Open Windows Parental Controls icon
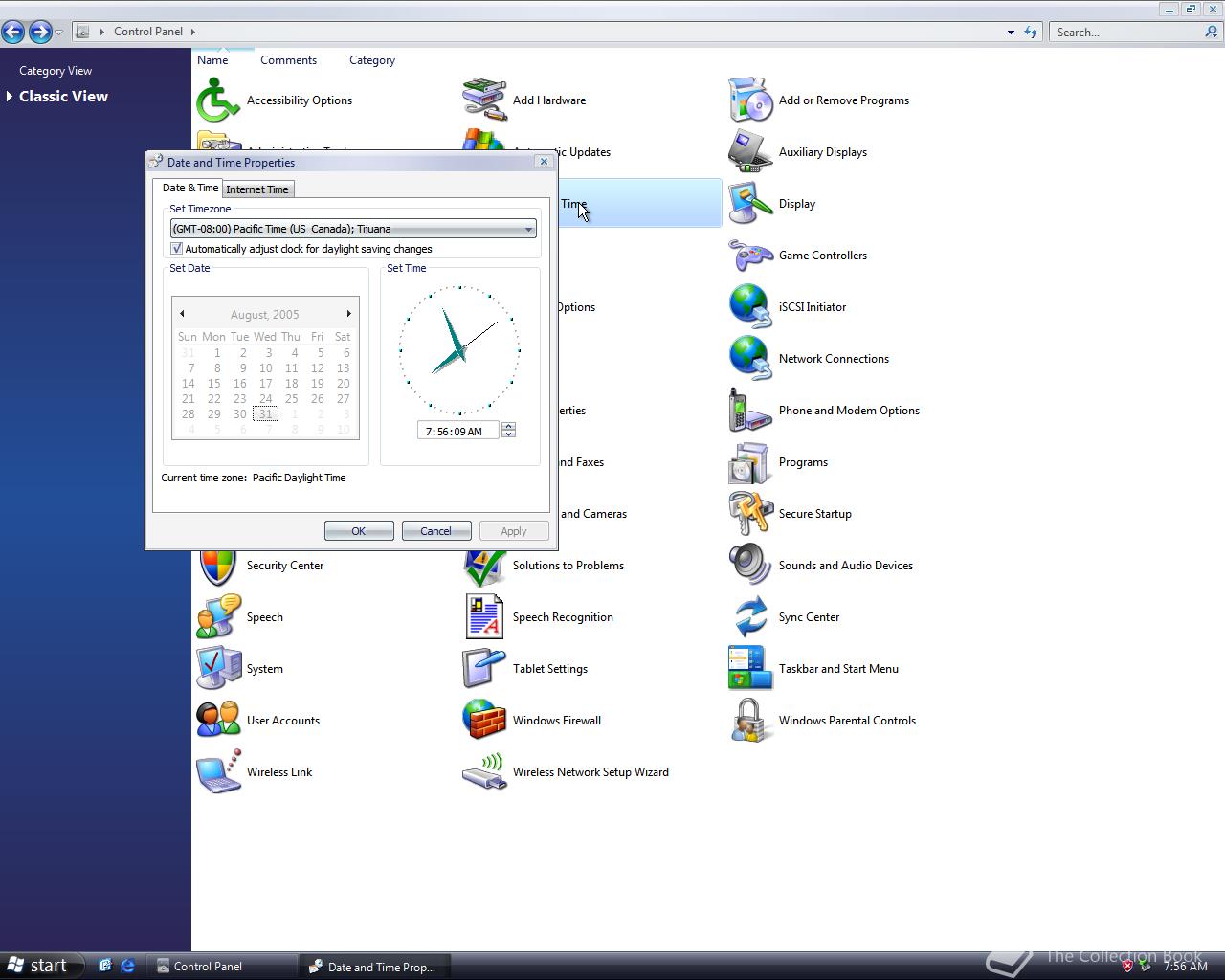This screenshot has width=1225, height=980. (x=750, y=721)
